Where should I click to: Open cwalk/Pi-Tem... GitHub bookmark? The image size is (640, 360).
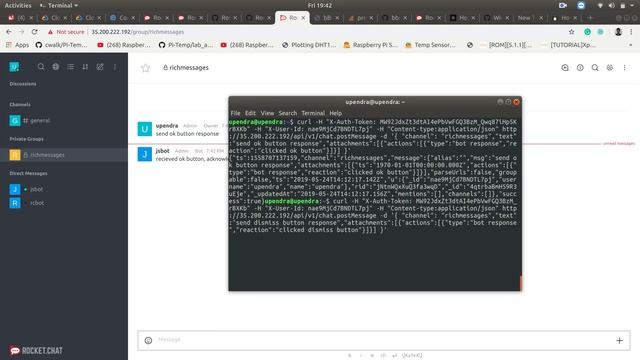click(61, 45)
